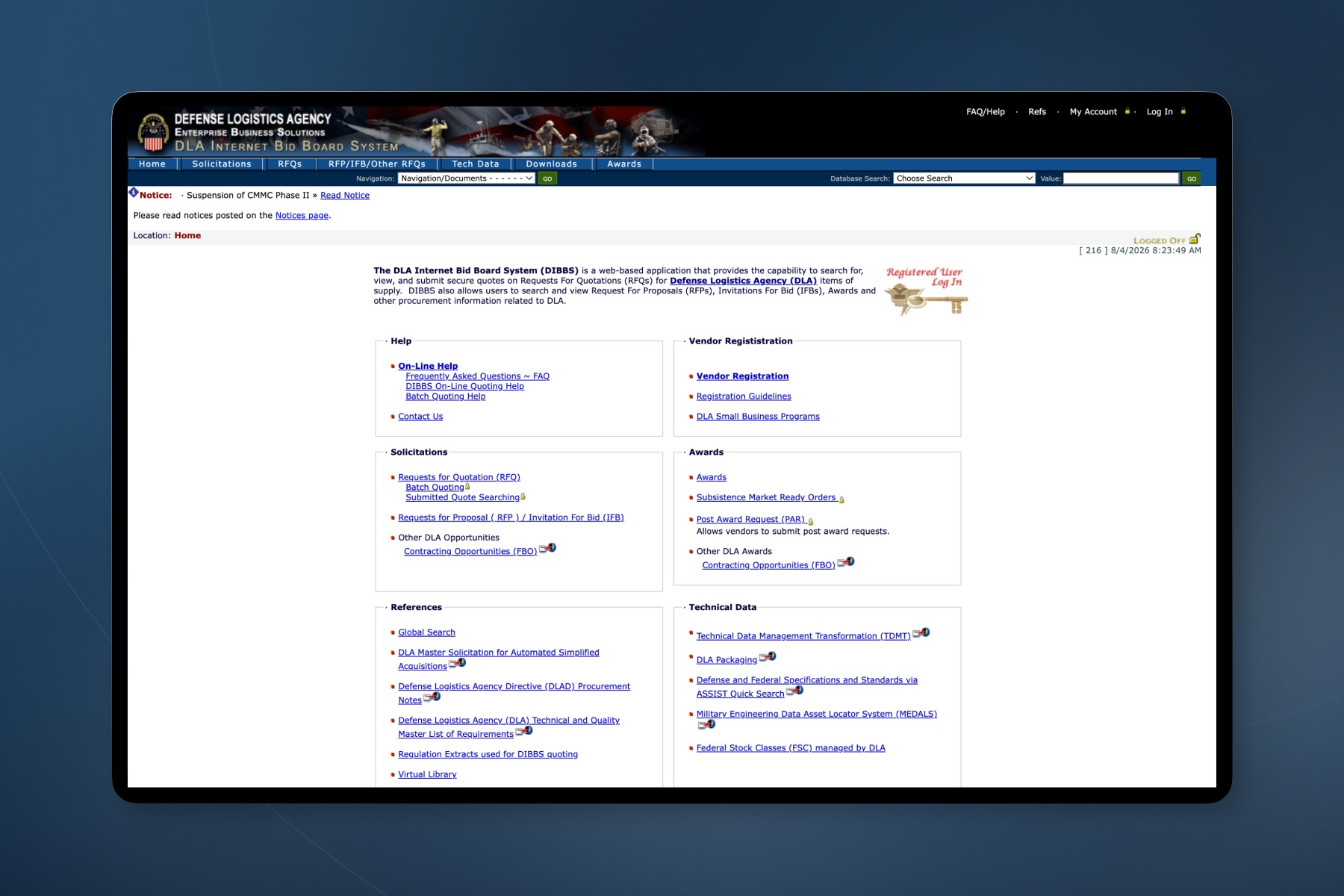Click external link icon after DLA Packaging
Screen dimensions: 1344x896
(768, 657)
